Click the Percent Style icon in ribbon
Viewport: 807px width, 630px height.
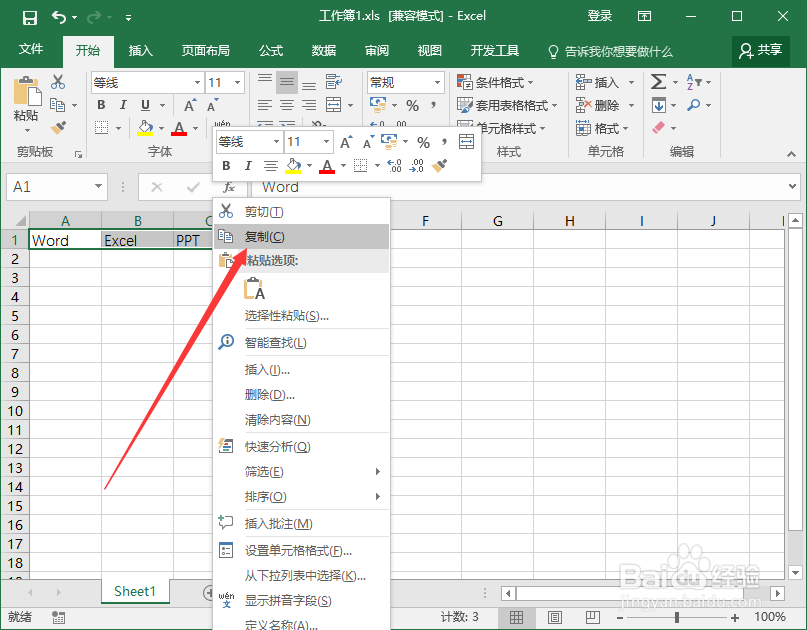coord(412,106)
